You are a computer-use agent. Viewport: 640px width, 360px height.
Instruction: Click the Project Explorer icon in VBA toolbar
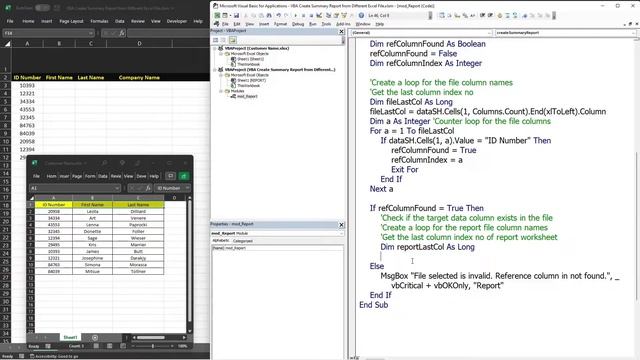pos(328,16)
